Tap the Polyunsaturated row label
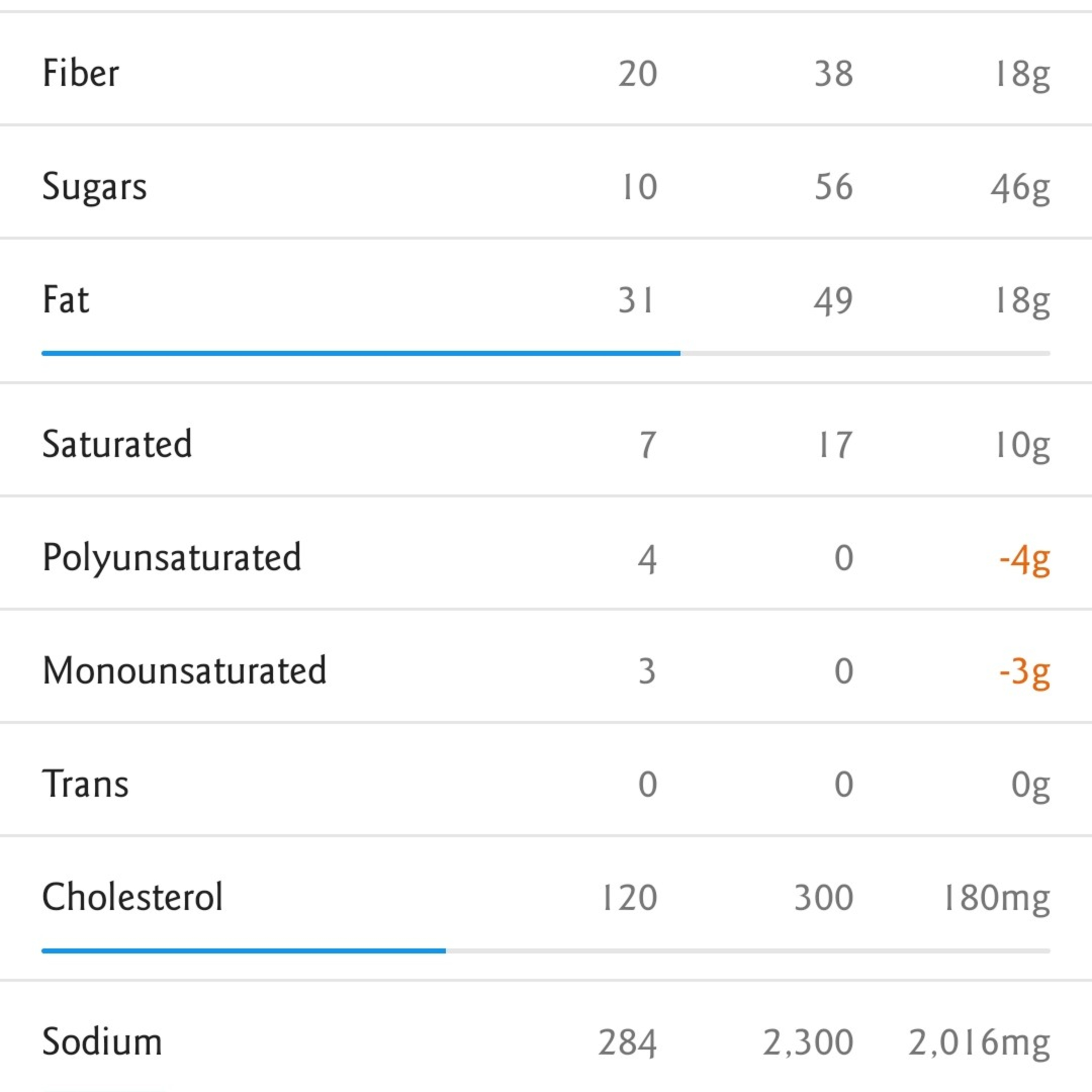The width and height of the screenshot is (1092, 1092). tap(172, 558)
